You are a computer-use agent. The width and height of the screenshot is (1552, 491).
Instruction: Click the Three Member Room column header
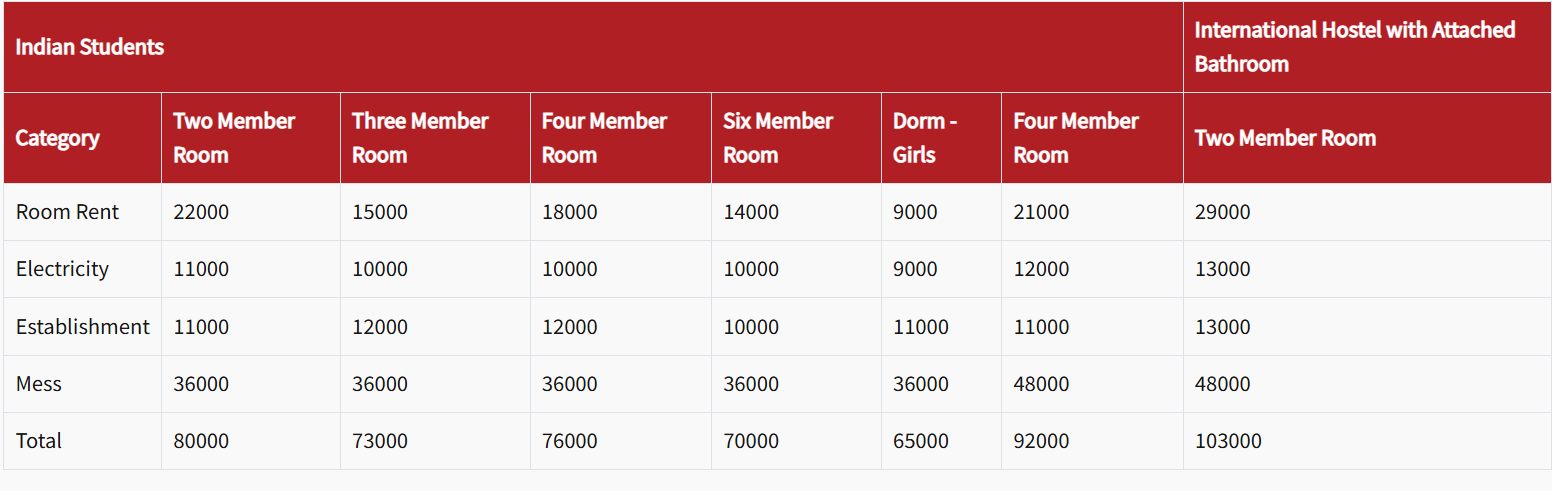420,138
